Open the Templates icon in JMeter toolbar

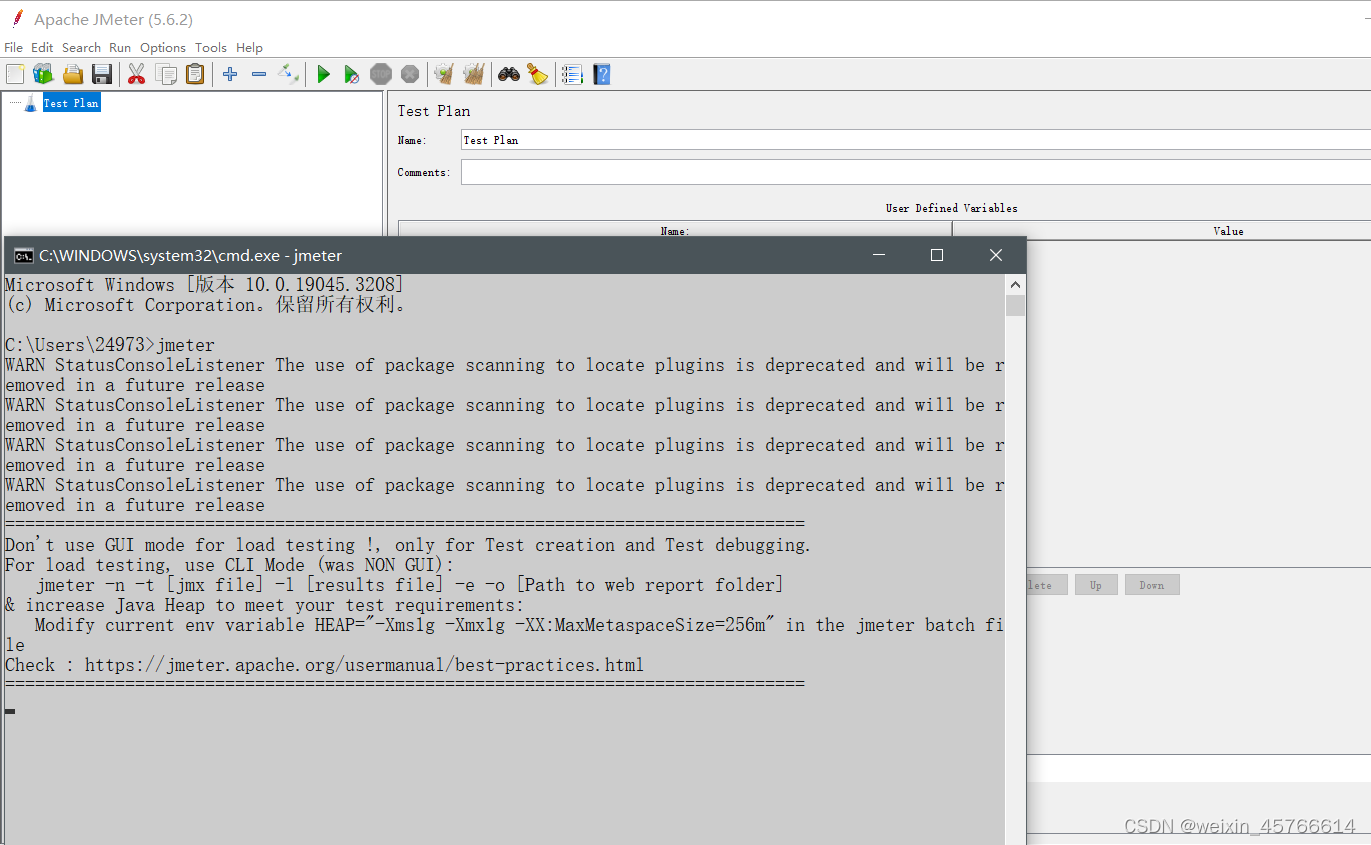click(43, 74)
